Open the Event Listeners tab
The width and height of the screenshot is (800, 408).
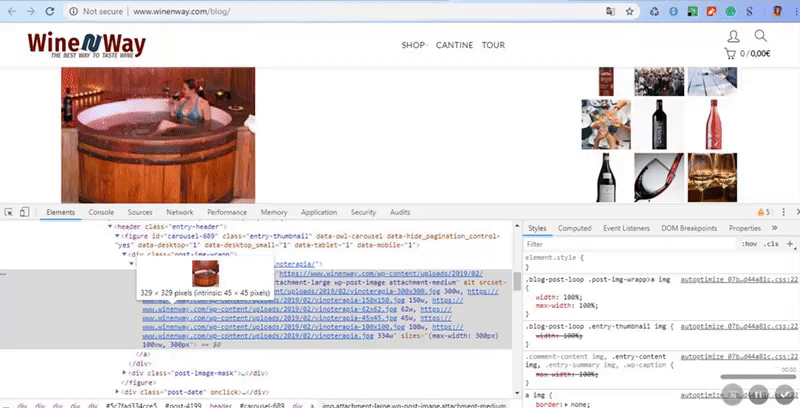627,228
